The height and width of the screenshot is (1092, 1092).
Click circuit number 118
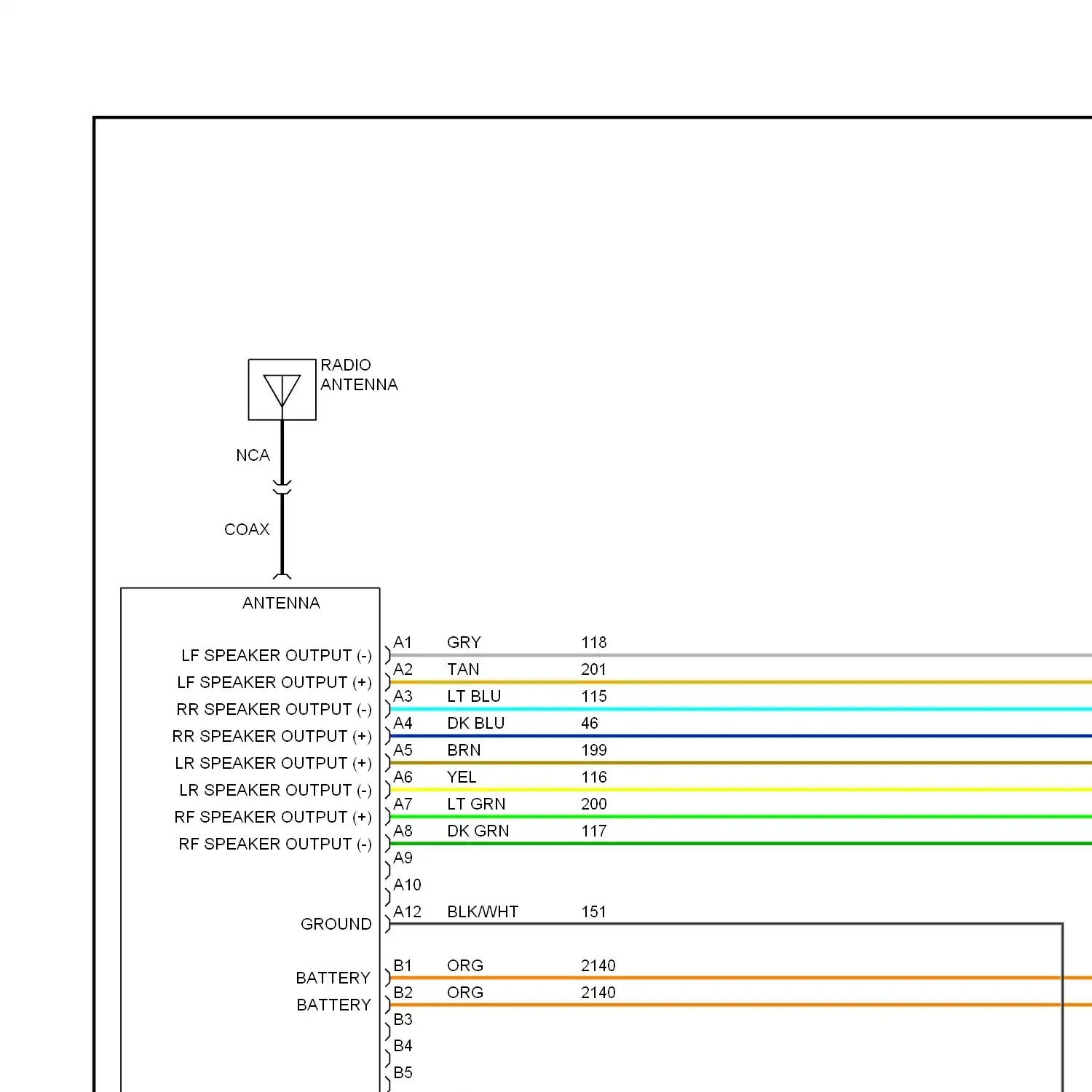point(594,643)
